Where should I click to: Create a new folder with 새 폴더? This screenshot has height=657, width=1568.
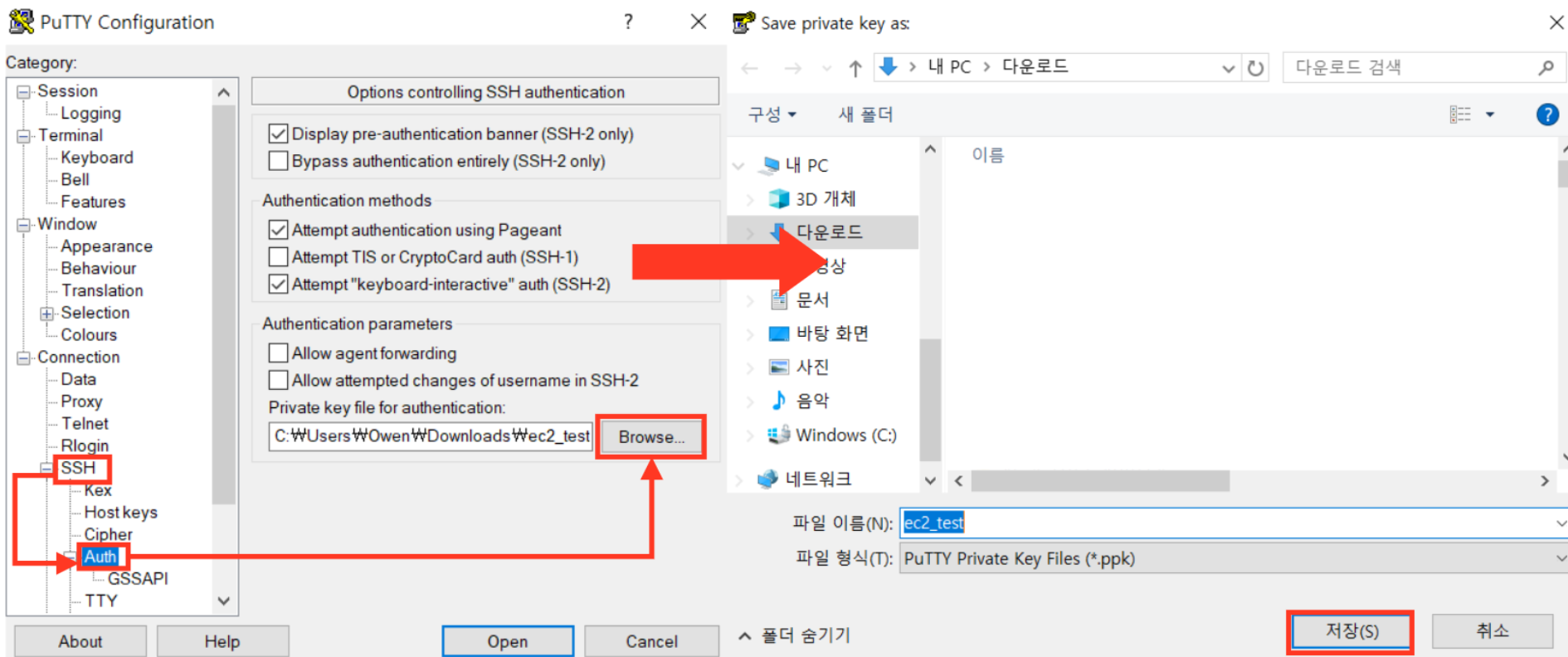[865, 114]
